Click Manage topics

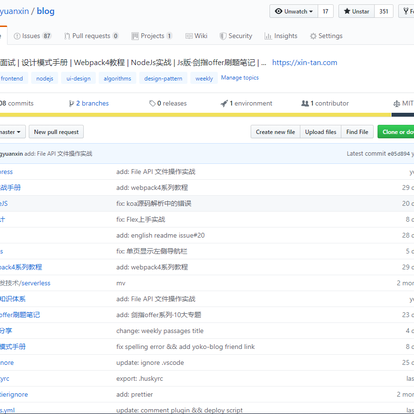pos(240,78)
